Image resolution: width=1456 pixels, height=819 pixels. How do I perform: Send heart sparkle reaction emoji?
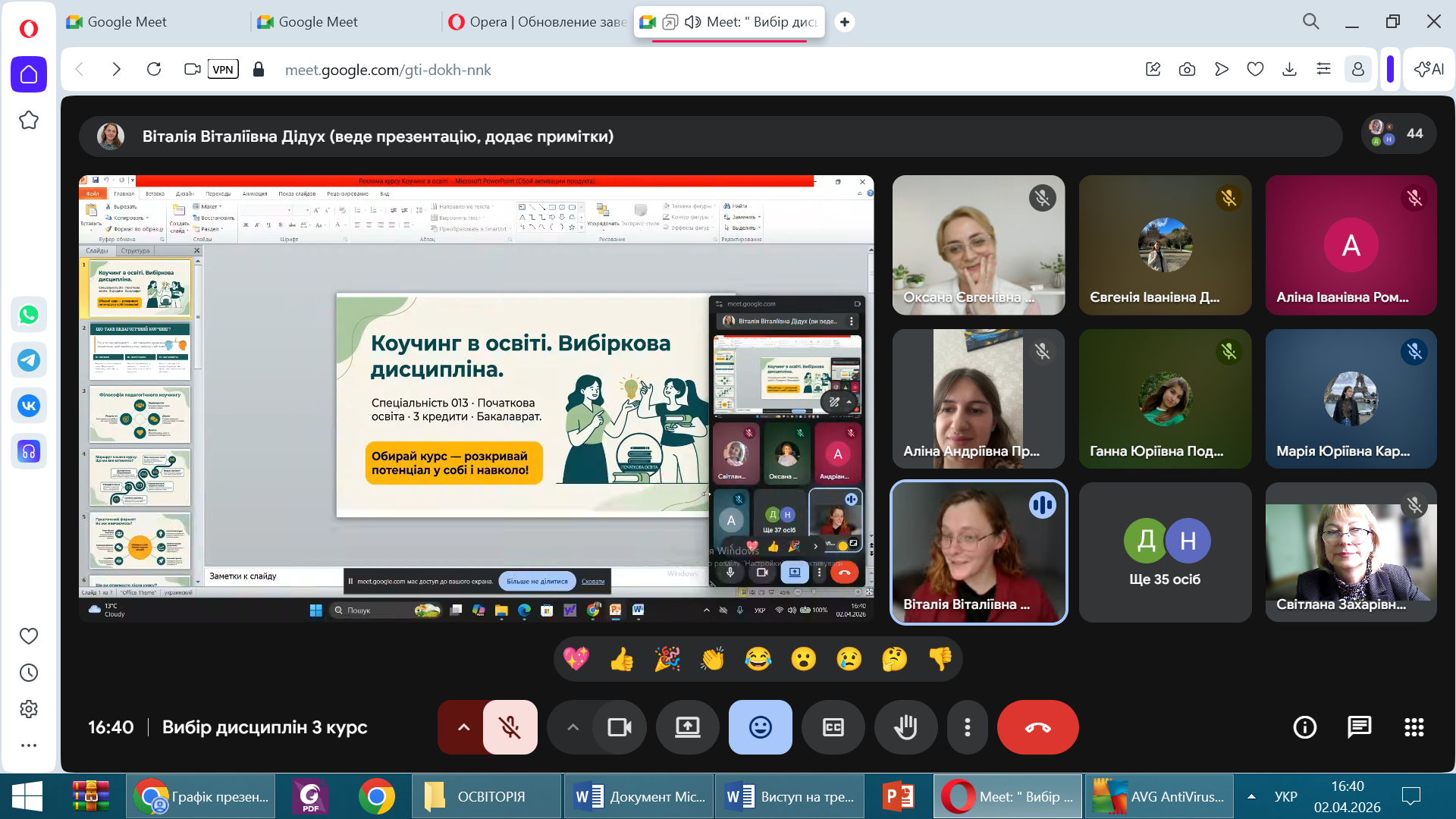tap(576, 659)
